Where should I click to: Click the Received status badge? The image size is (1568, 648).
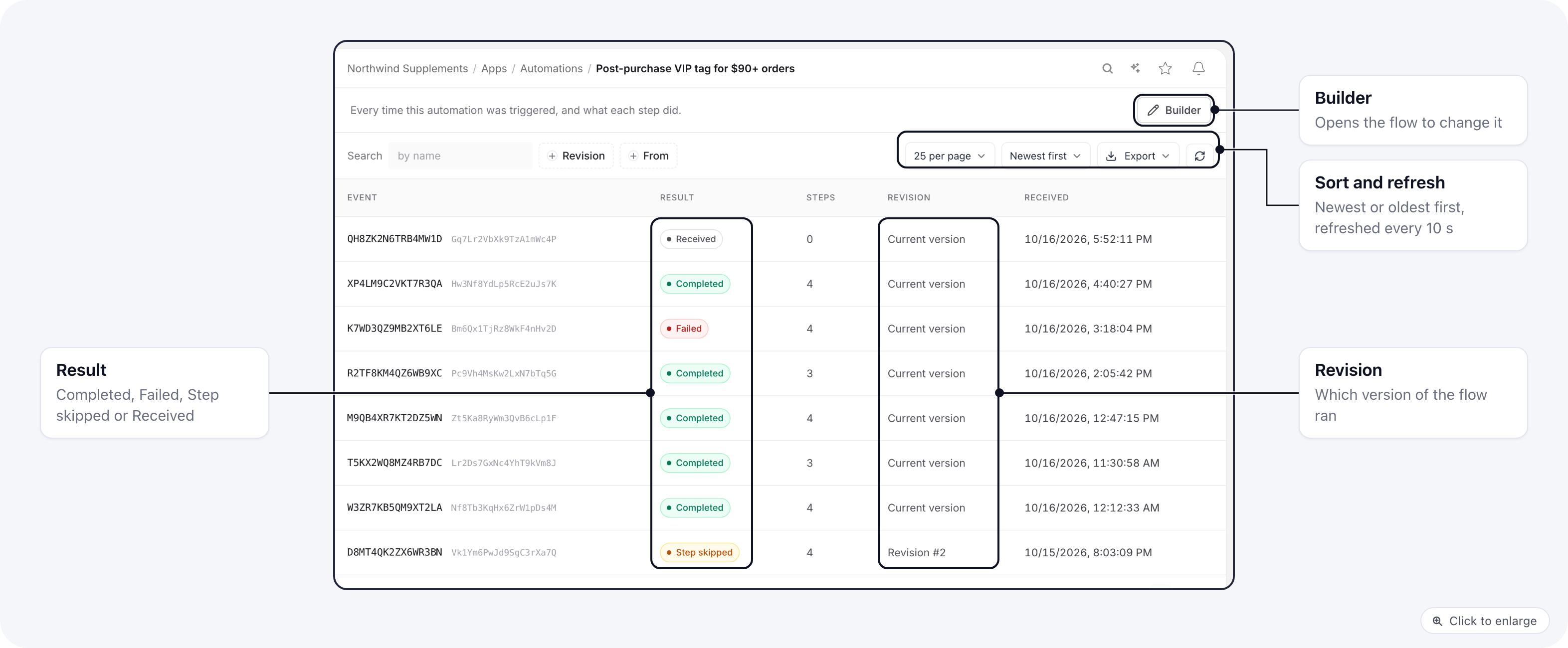(x=691, y=239)
